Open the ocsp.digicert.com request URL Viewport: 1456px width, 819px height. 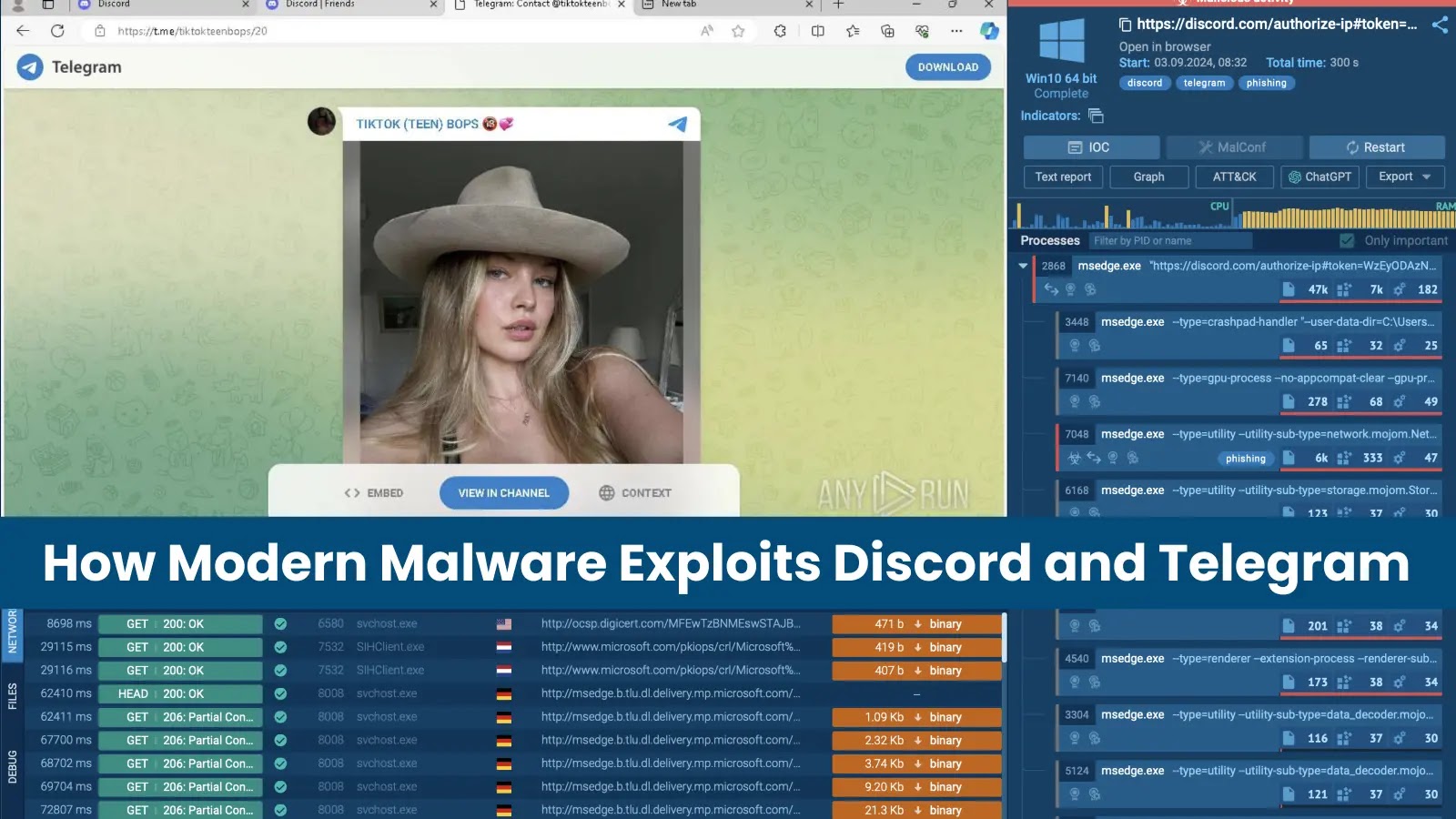pos(671,623)
